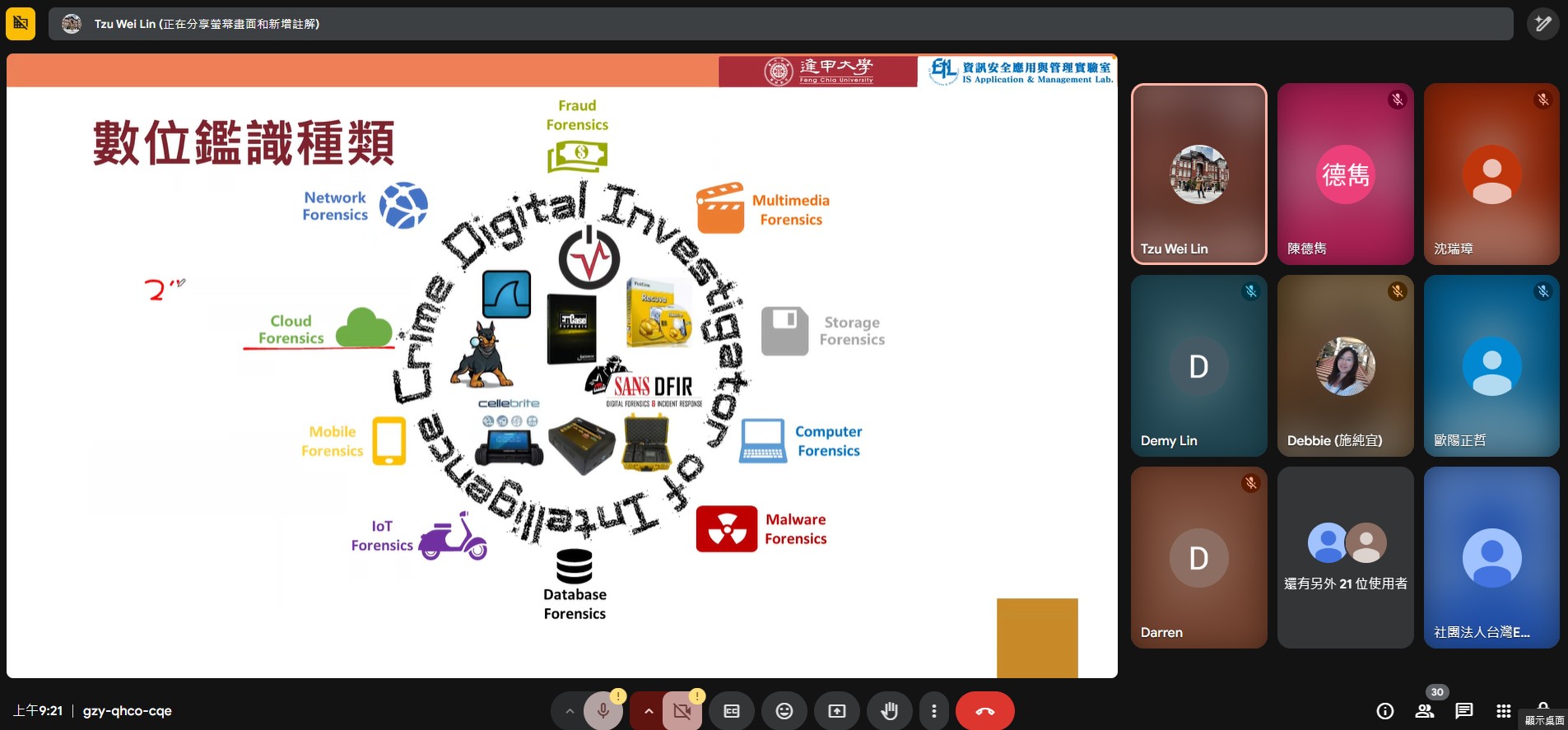This screenshot has width=1568, height=730.
Task: Click the Computer Forensics laptop icon
Action: tap(763, 441)
